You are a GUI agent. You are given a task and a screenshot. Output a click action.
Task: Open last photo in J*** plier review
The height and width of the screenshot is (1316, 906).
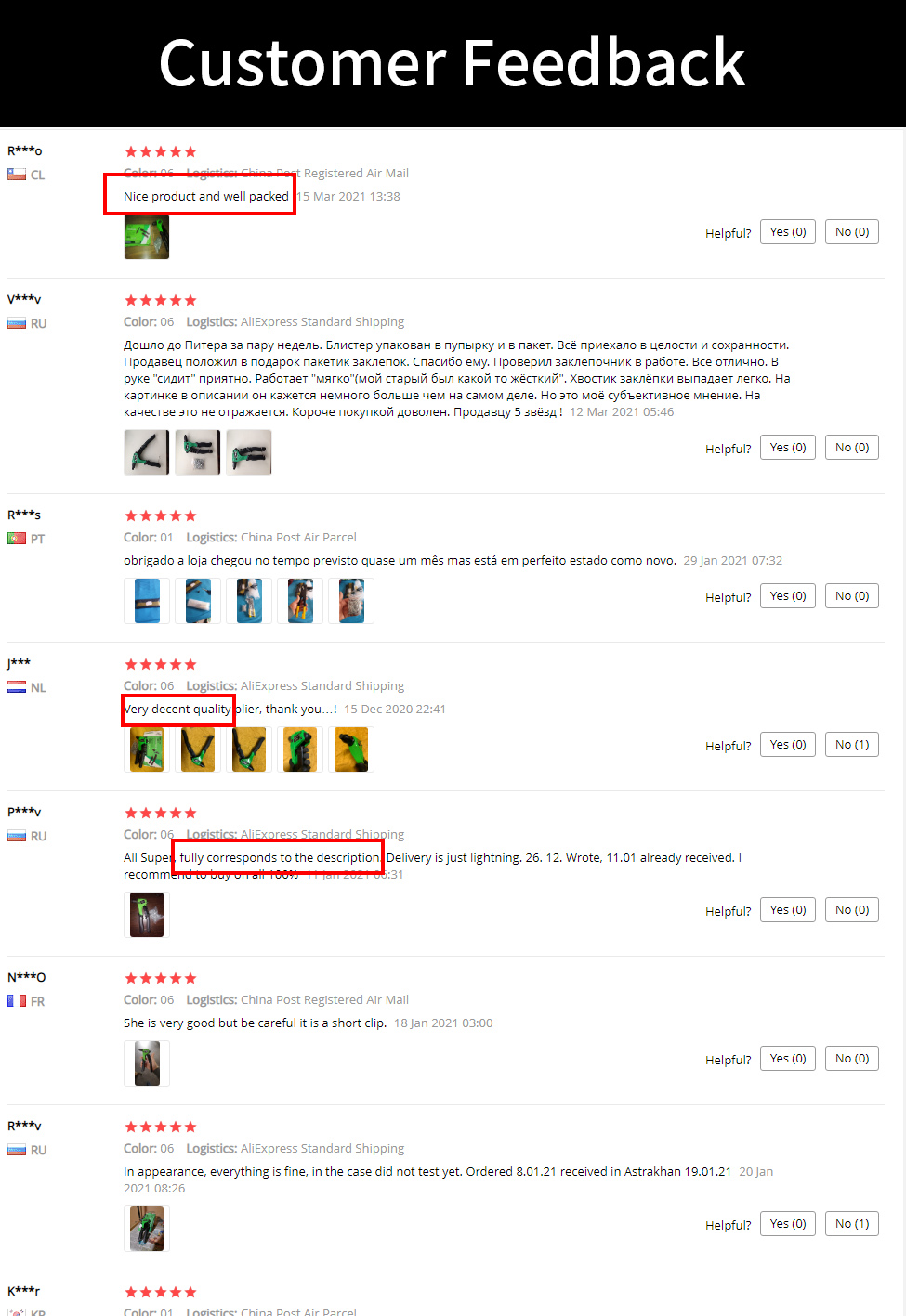point(351,749)
